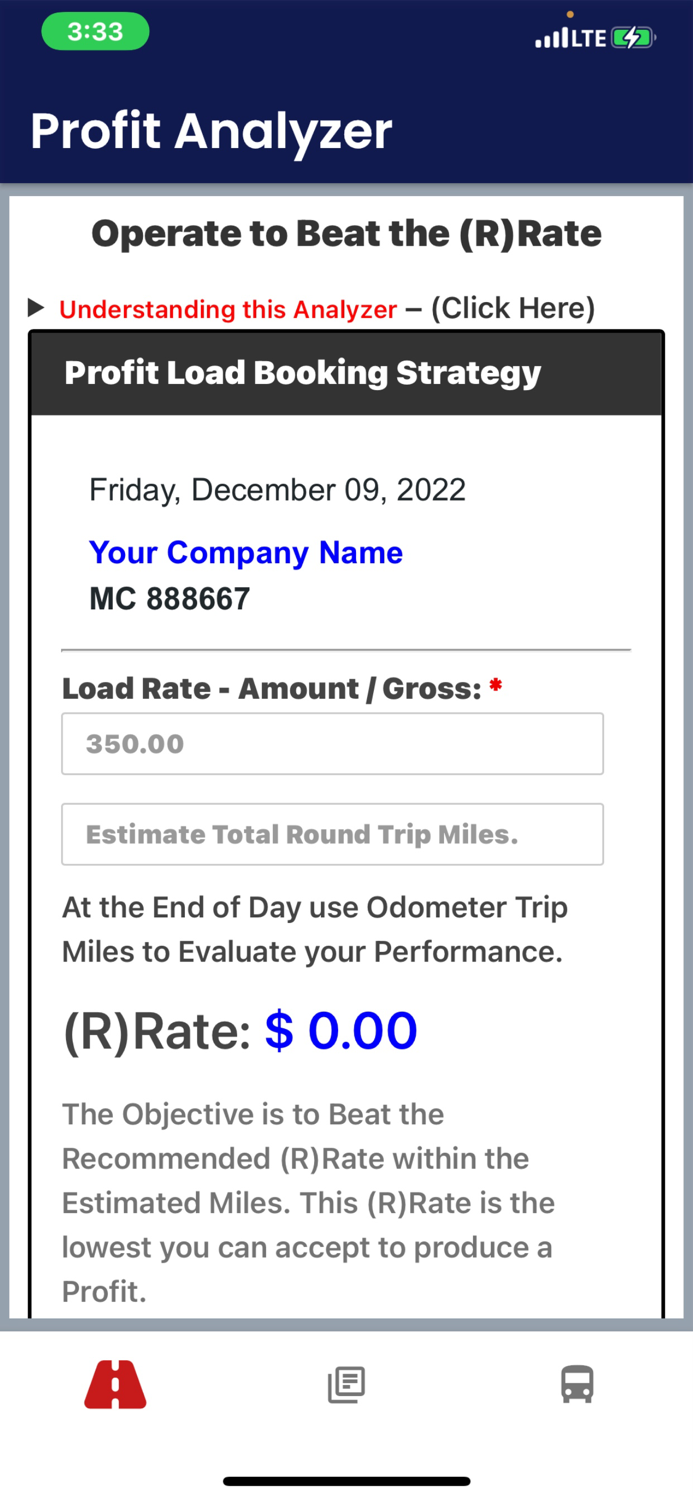Screen dimensions: 693x1500
Task: Click the green time pill showing 3:33
Action: pyautogui.click(x=95, y=33)
